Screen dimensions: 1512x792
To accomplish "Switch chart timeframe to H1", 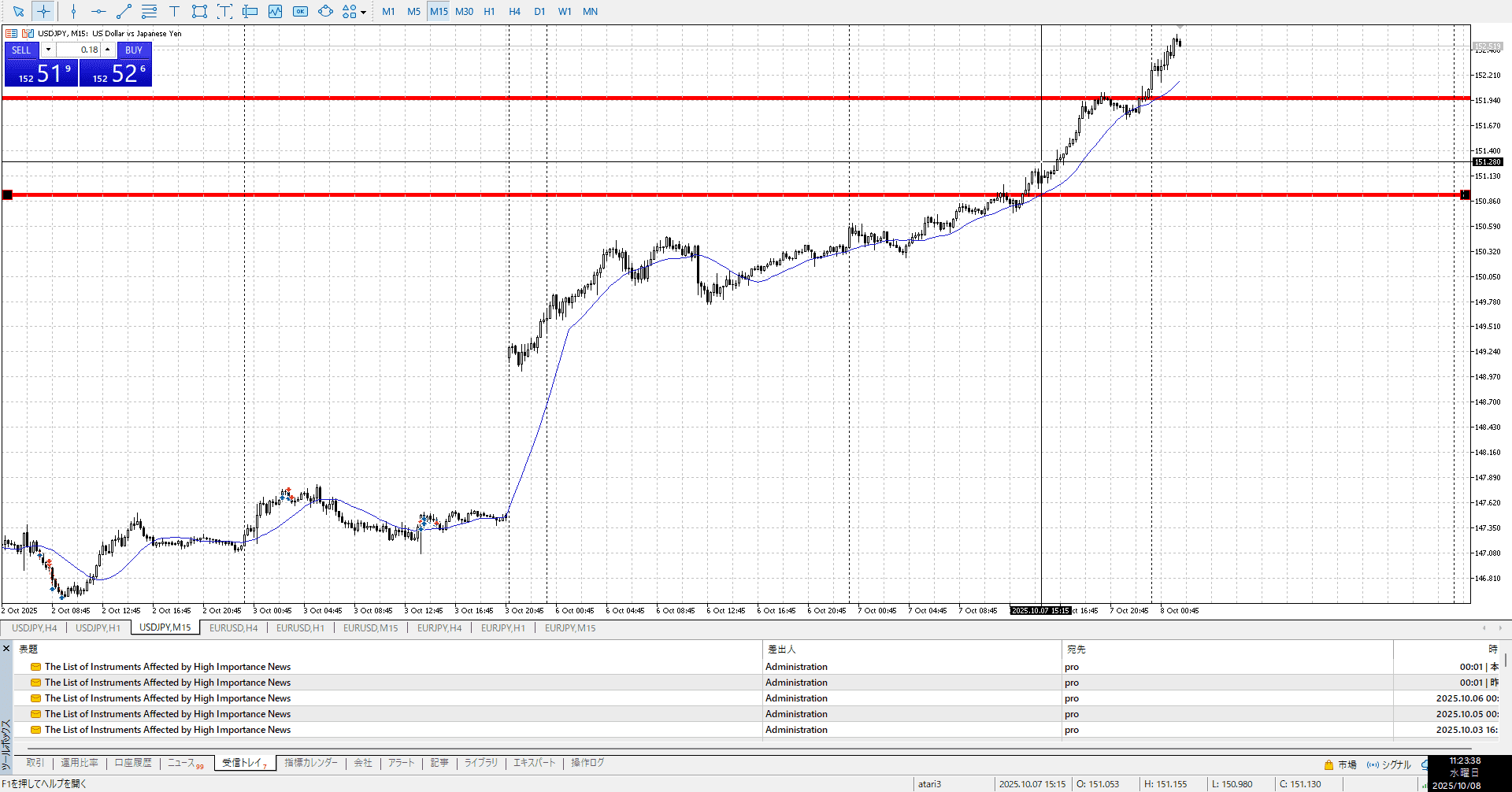I will [489, 12].
